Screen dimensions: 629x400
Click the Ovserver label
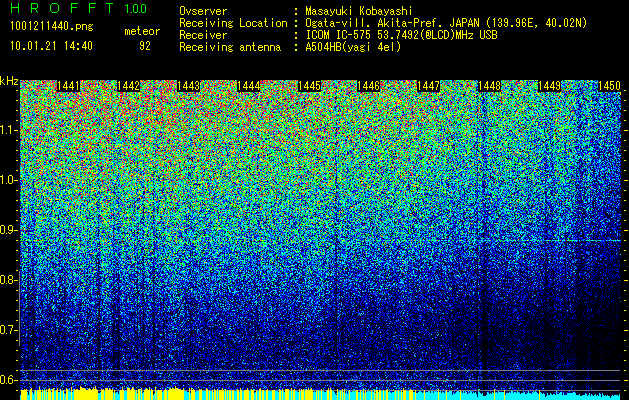[x=203, y=11]
